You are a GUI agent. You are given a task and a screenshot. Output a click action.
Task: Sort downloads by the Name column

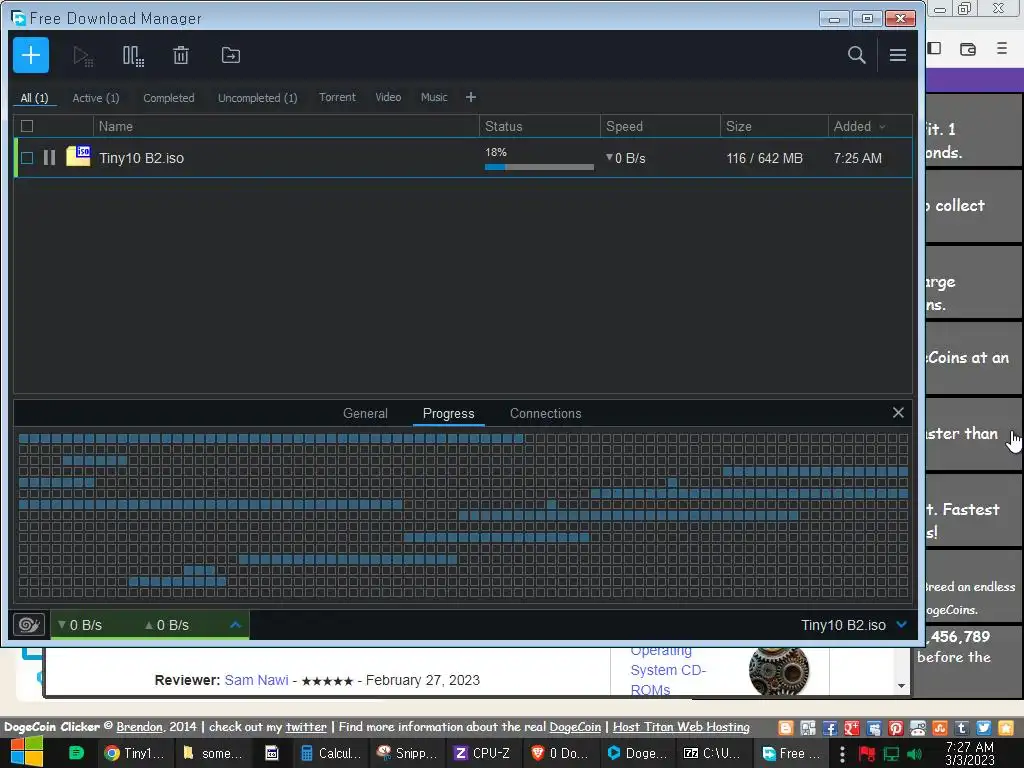tap(286, 126)
